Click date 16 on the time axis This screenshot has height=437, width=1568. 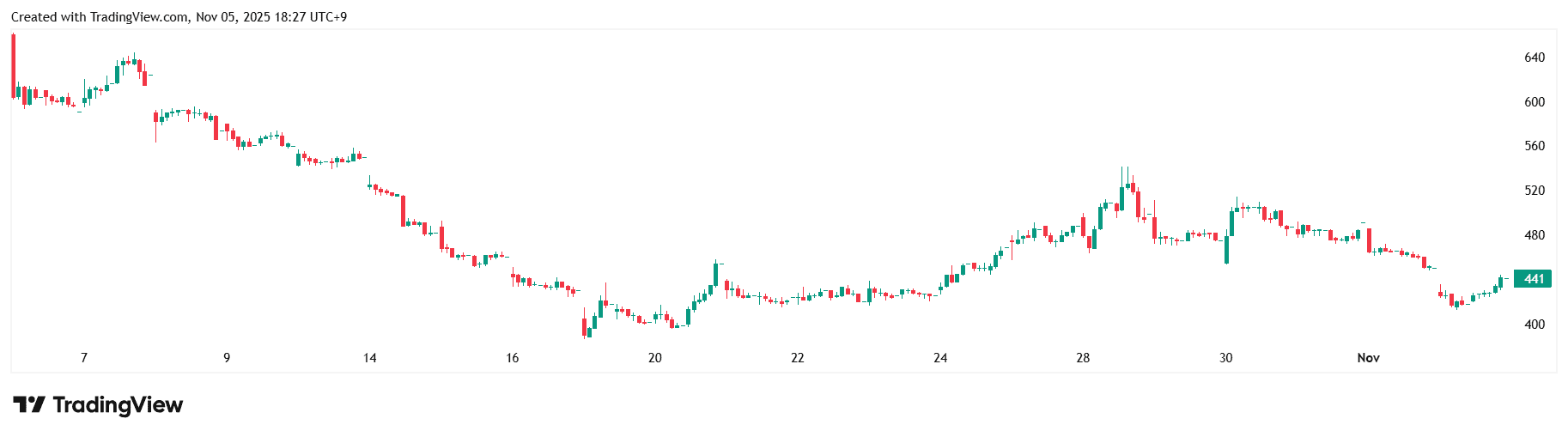tap(512, 358)
